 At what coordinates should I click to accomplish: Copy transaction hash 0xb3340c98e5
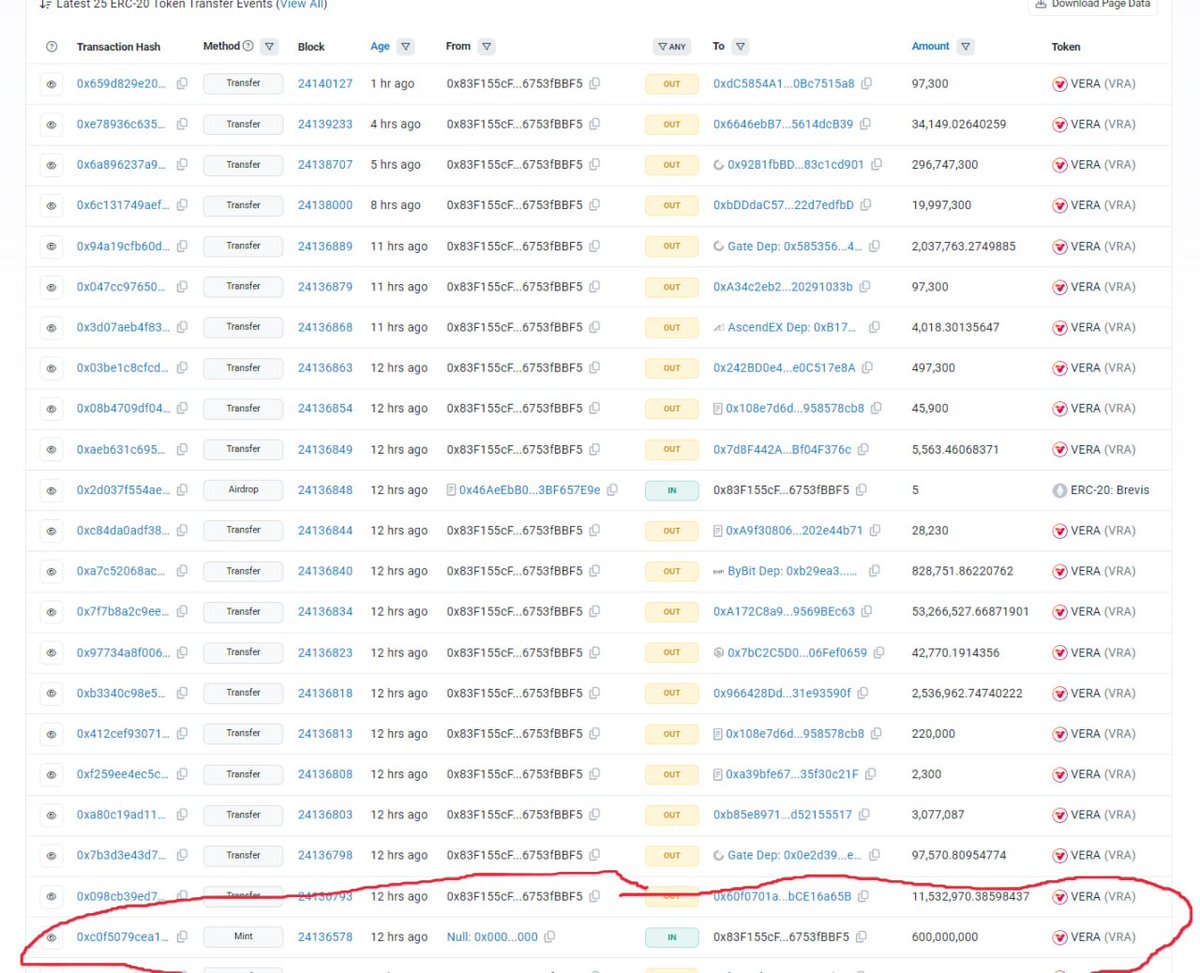(x=182, y=693)
